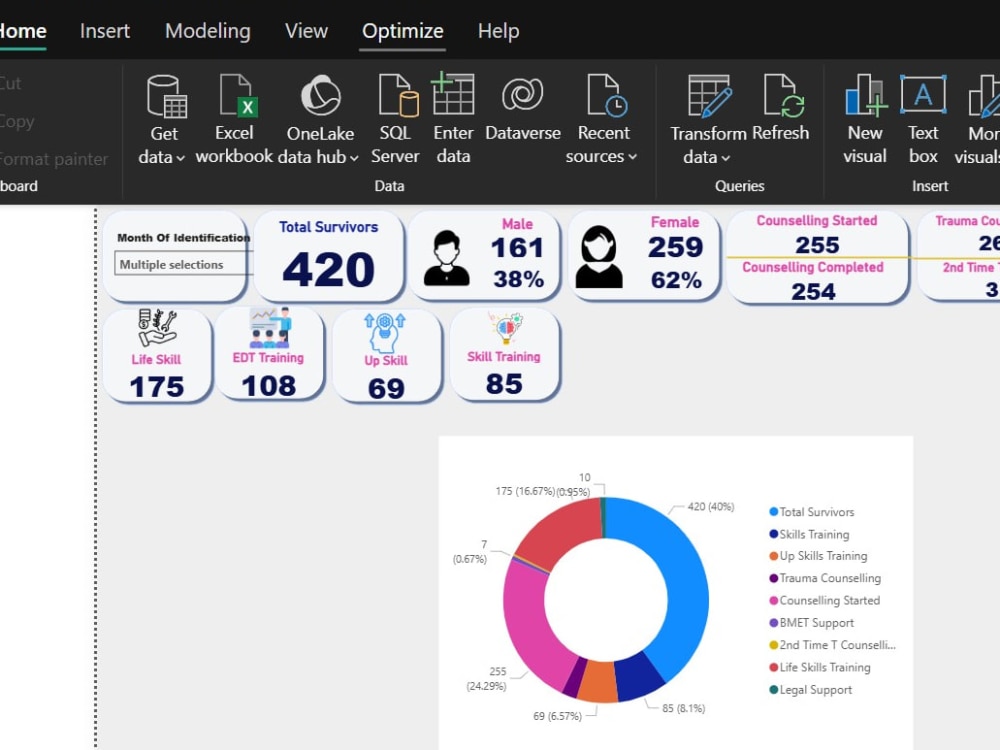Image resolution: width=1000 pixels, height=750 pixels.
Task: Click Up Skills Training legend marker
Action: click(774, 556)
